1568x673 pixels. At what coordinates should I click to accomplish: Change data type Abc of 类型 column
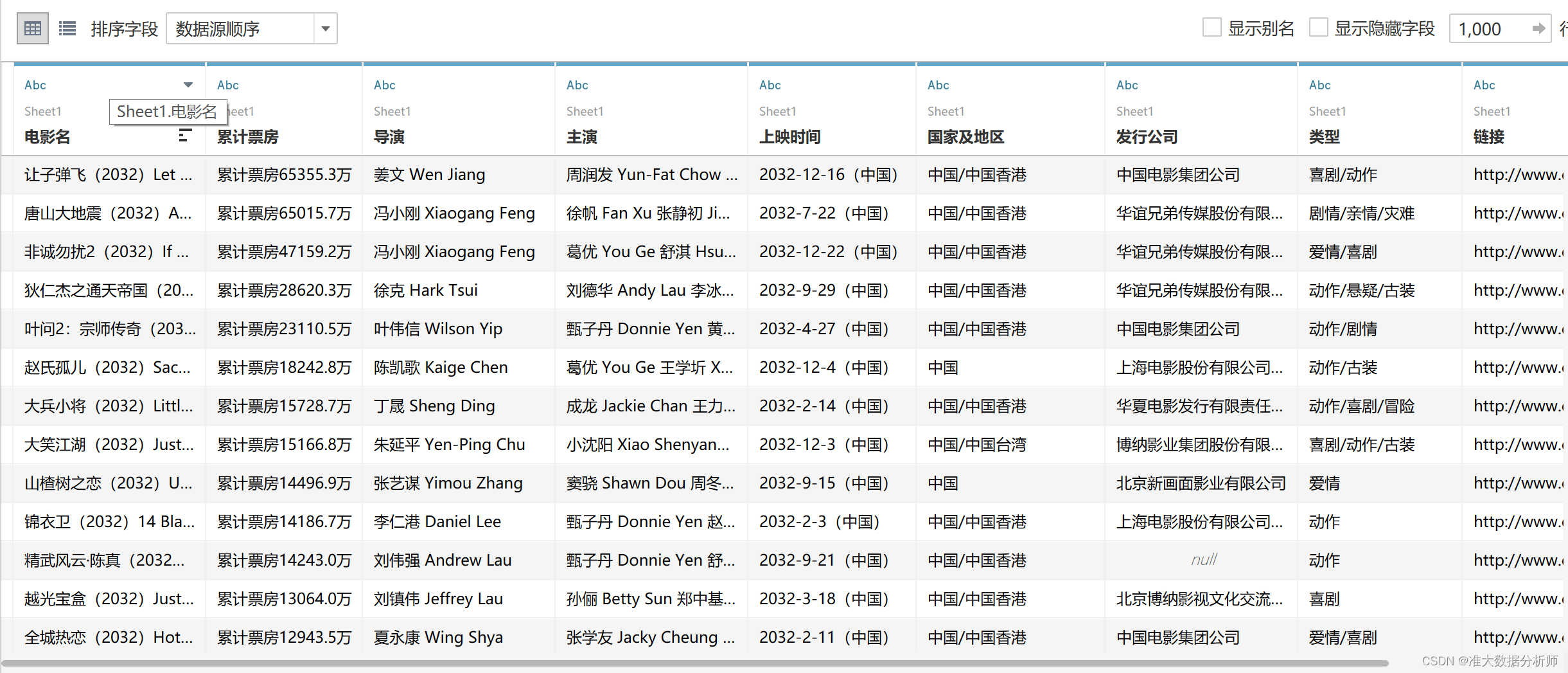[1320, 85]
